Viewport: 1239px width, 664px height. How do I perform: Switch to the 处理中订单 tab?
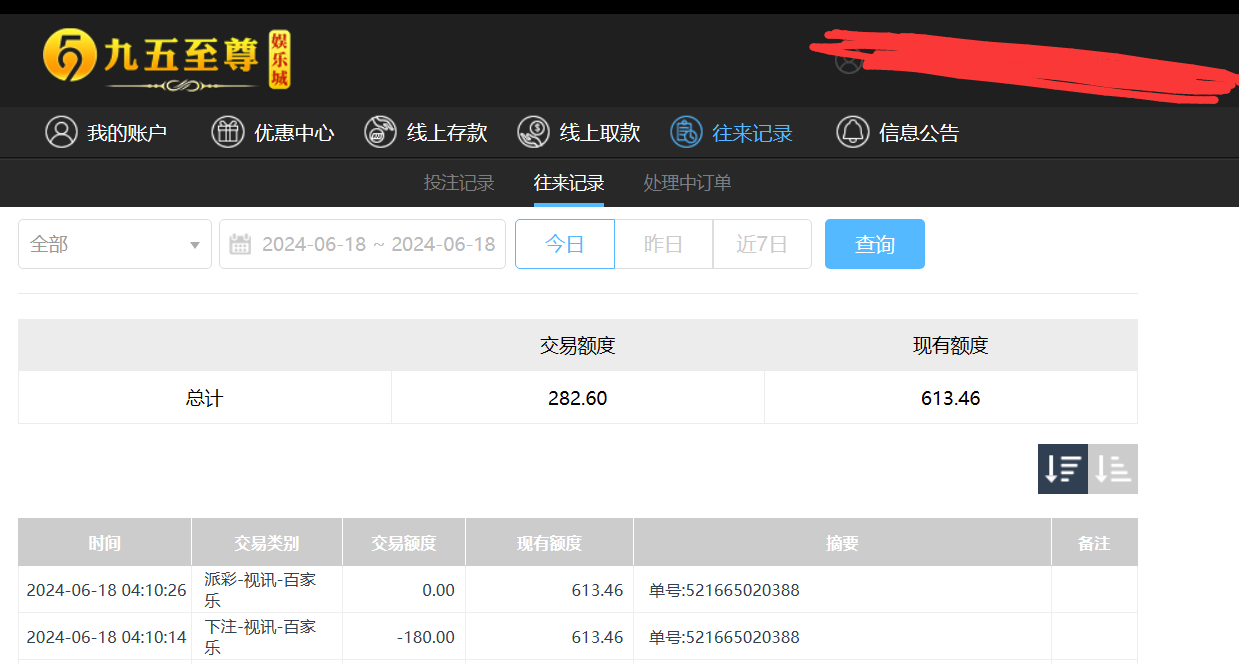[687, 183]
